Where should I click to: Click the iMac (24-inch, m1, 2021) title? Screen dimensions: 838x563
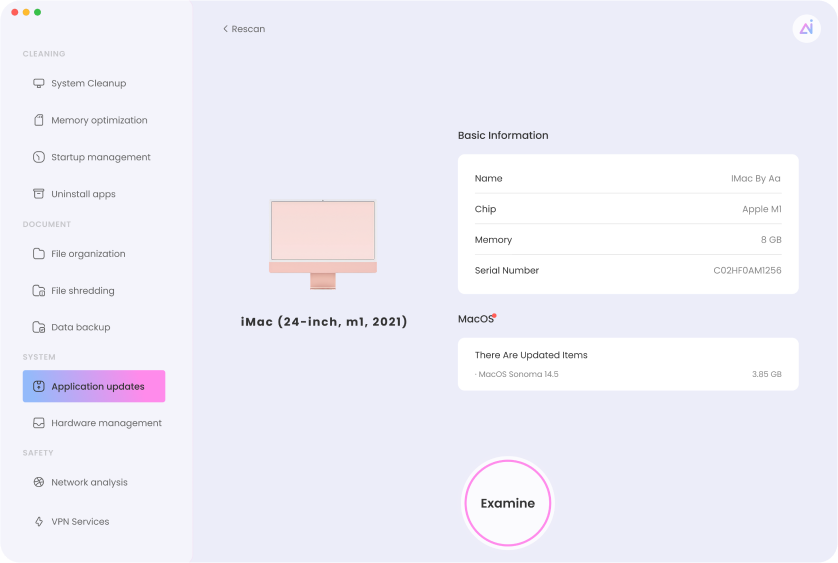[x=324, y=322]
